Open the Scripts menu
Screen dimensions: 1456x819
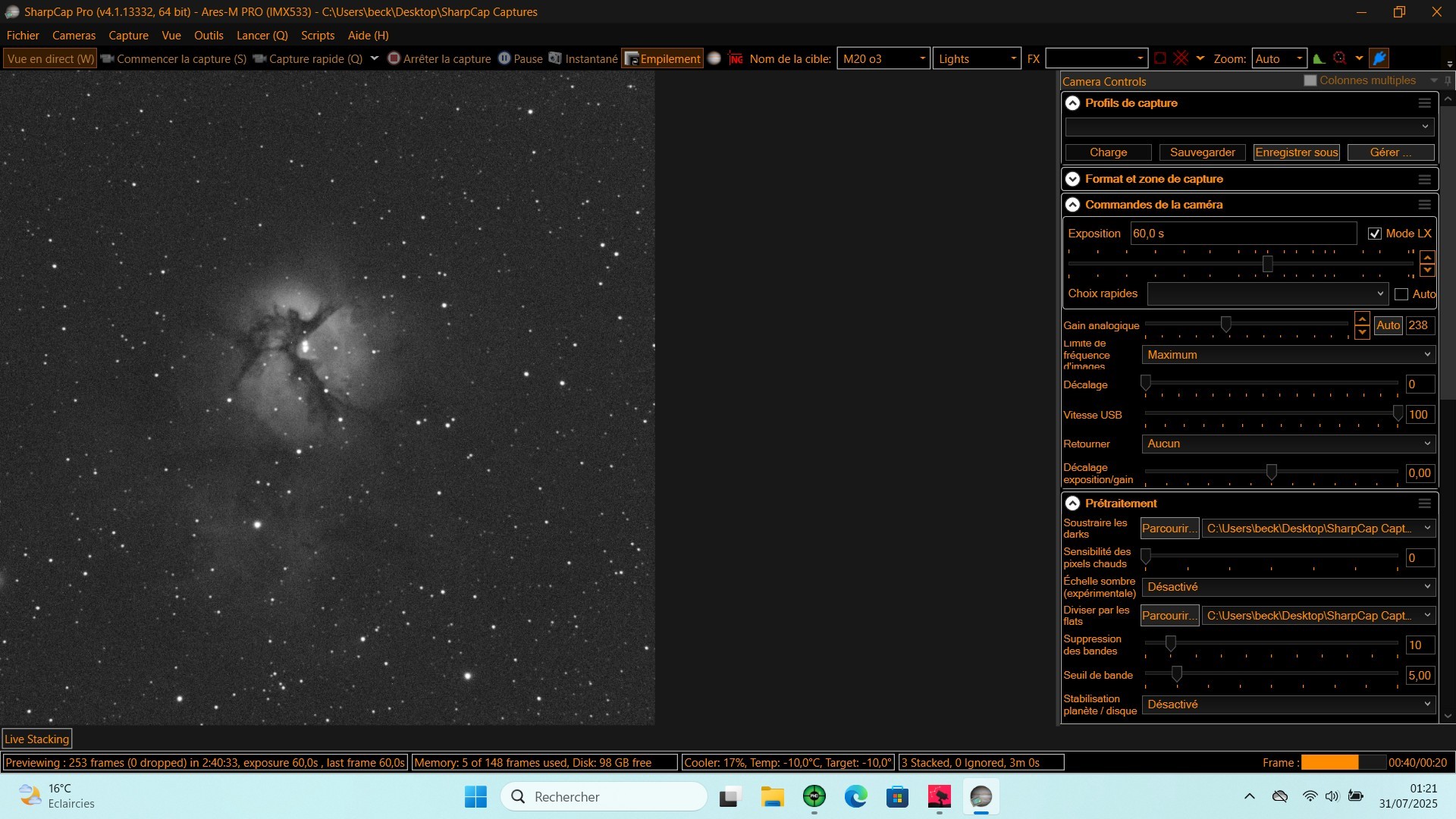click(317, 36)
